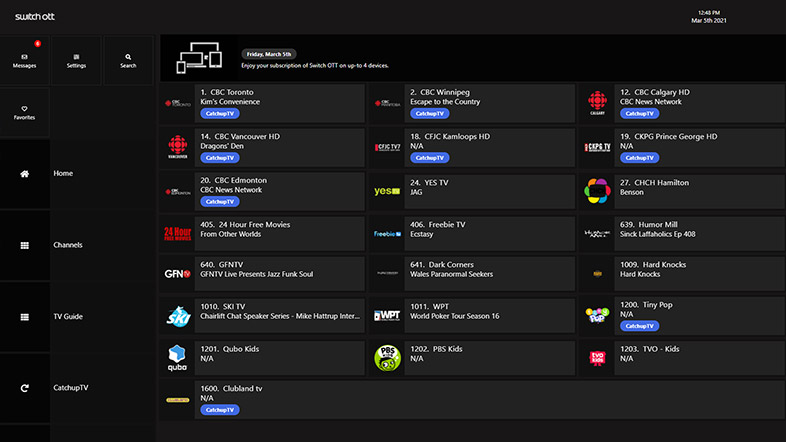Open Favorites heart icon
Screen dimensions: 786x442
coord(24,108)
